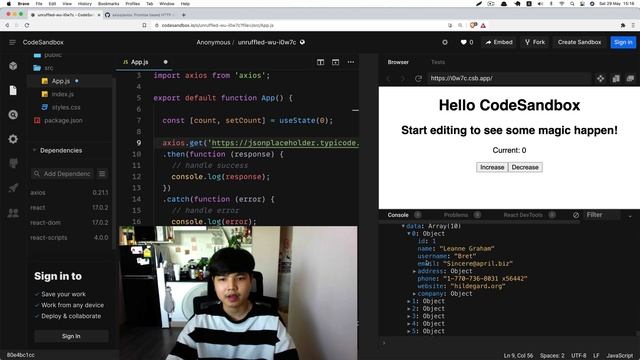
Task: Open the History menu in menu bar
Action: pyautogui.click(x=84, y=4)
